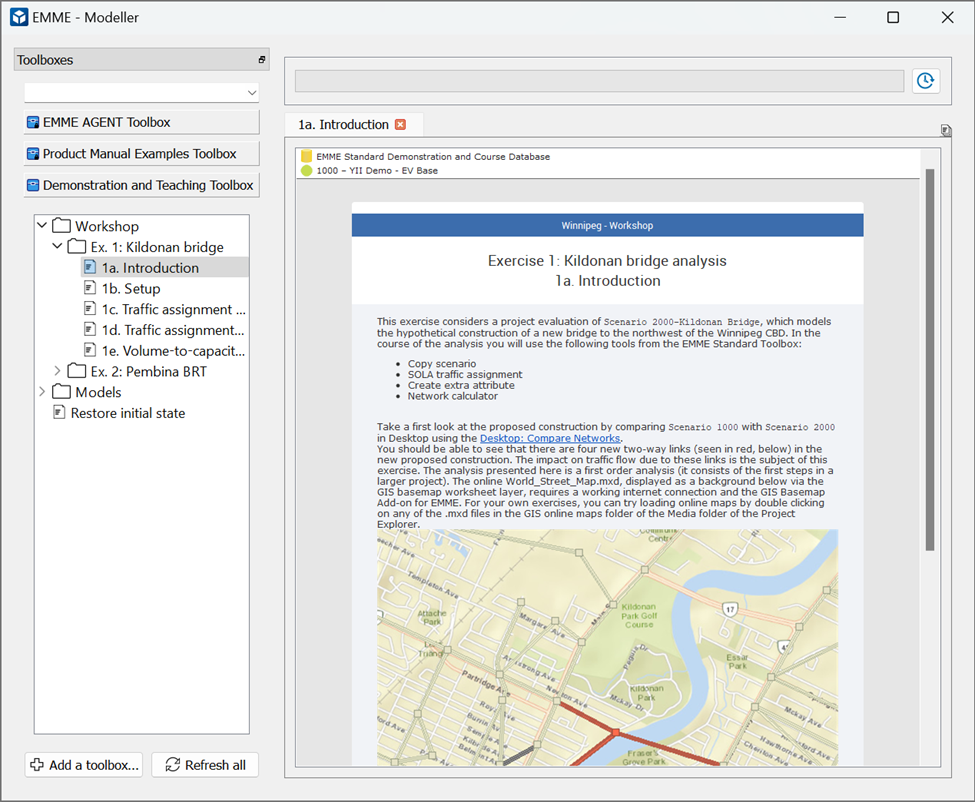975x802 pixels.
Task: Click the tool icon beside 1b. Setup
Action: 89,288
